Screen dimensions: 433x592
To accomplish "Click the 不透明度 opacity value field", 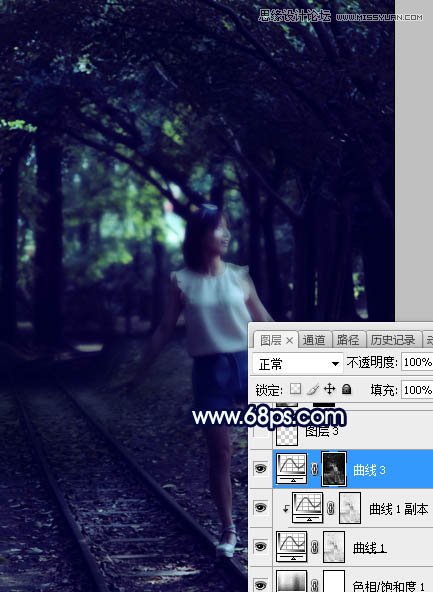I will (417, 362).
